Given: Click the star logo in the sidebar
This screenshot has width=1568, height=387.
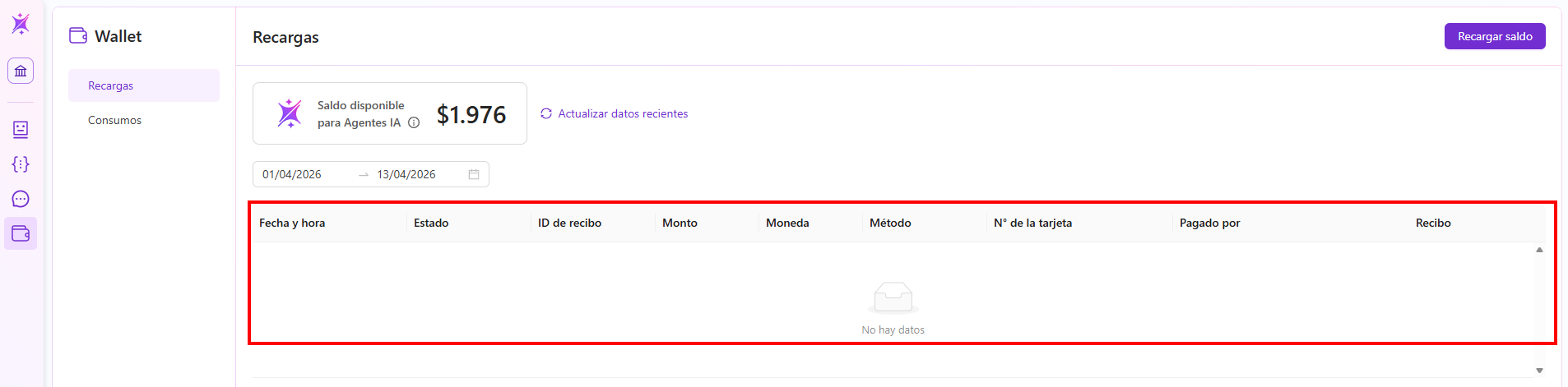Looking at the screenshot, I should click(x=21, y=24).
